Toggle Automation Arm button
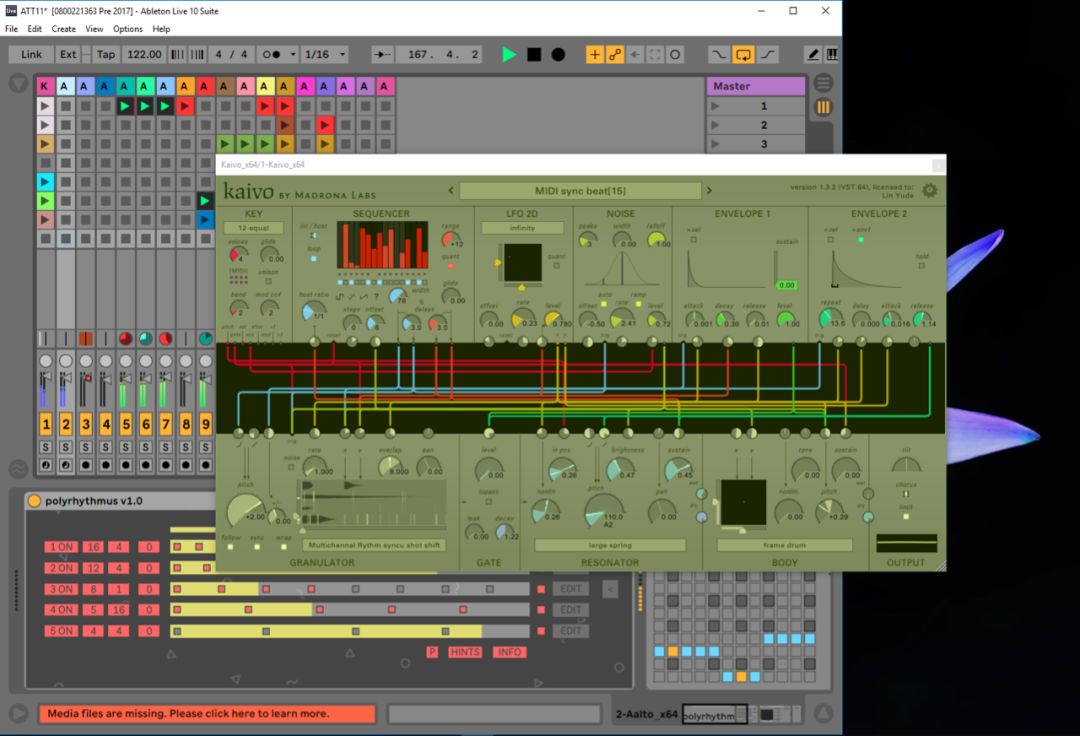Image resolution: width=1080 pixels, height=736 pixels. pyautogui.click(x=614, y=54)
